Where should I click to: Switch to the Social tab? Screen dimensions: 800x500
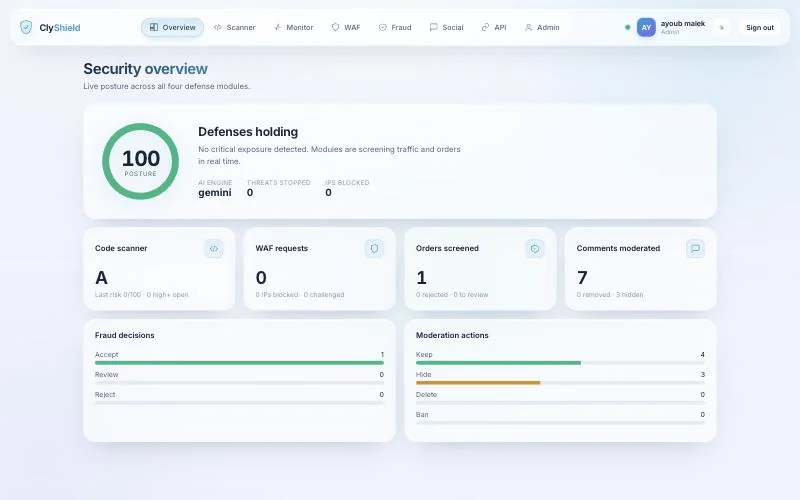coord(446,28)
